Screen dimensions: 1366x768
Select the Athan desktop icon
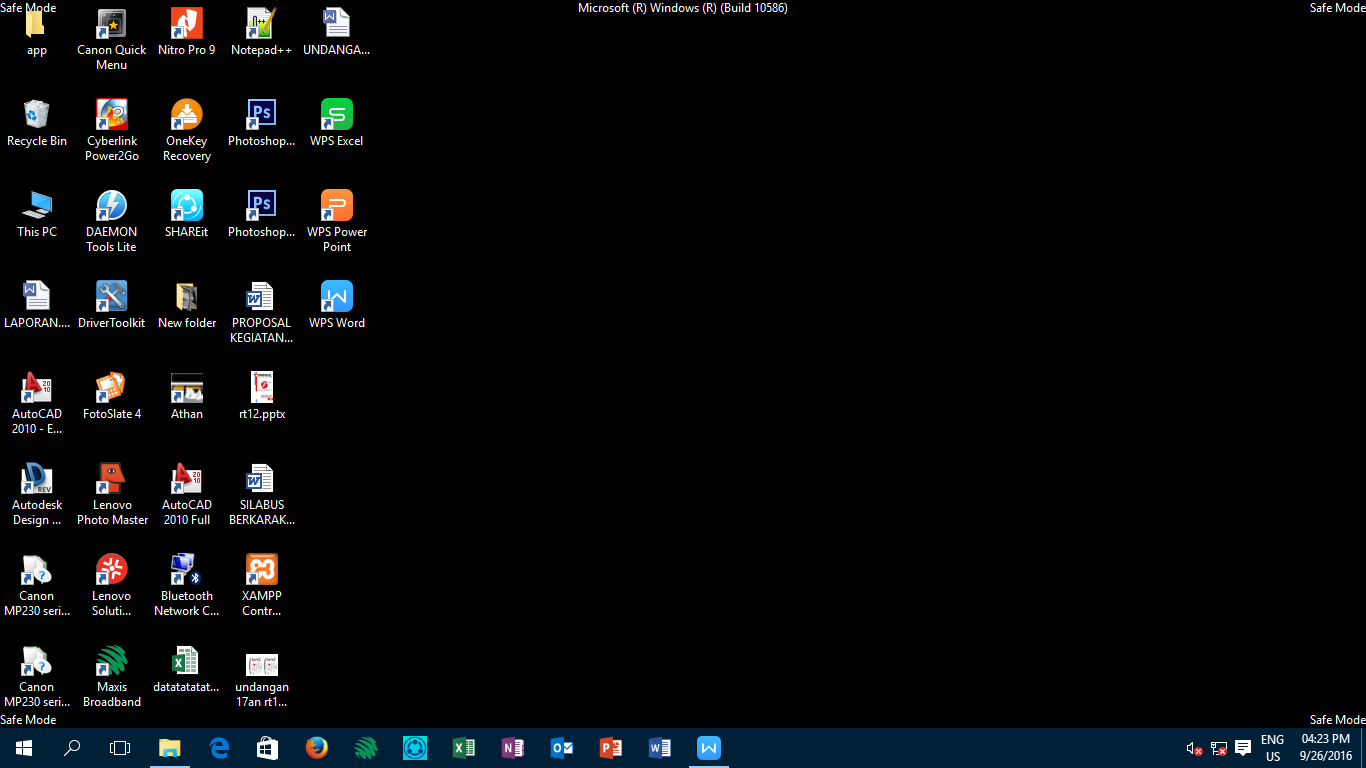point(187,397)
